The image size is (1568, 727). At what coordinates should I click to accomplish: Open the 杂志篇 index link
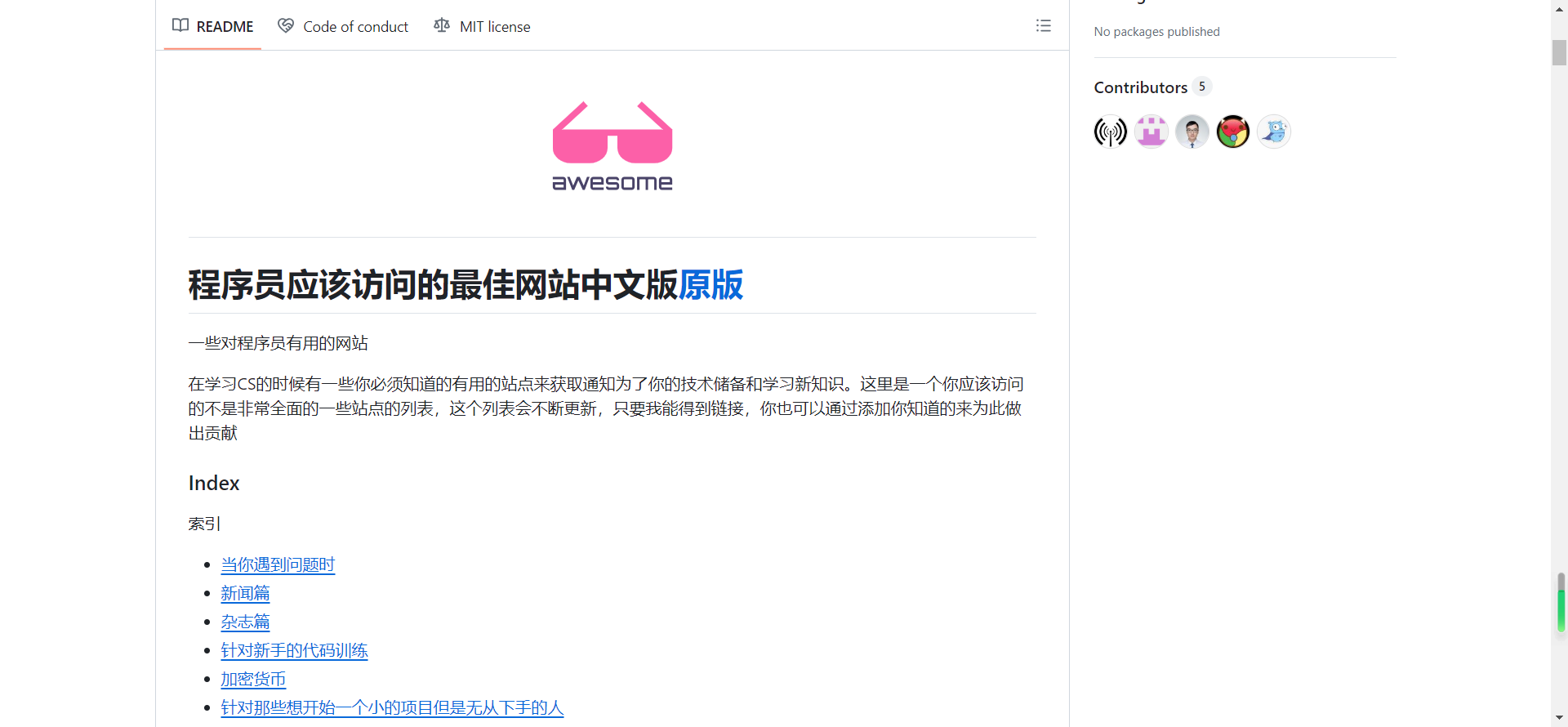pyautogui.click(x=245, y=622)
